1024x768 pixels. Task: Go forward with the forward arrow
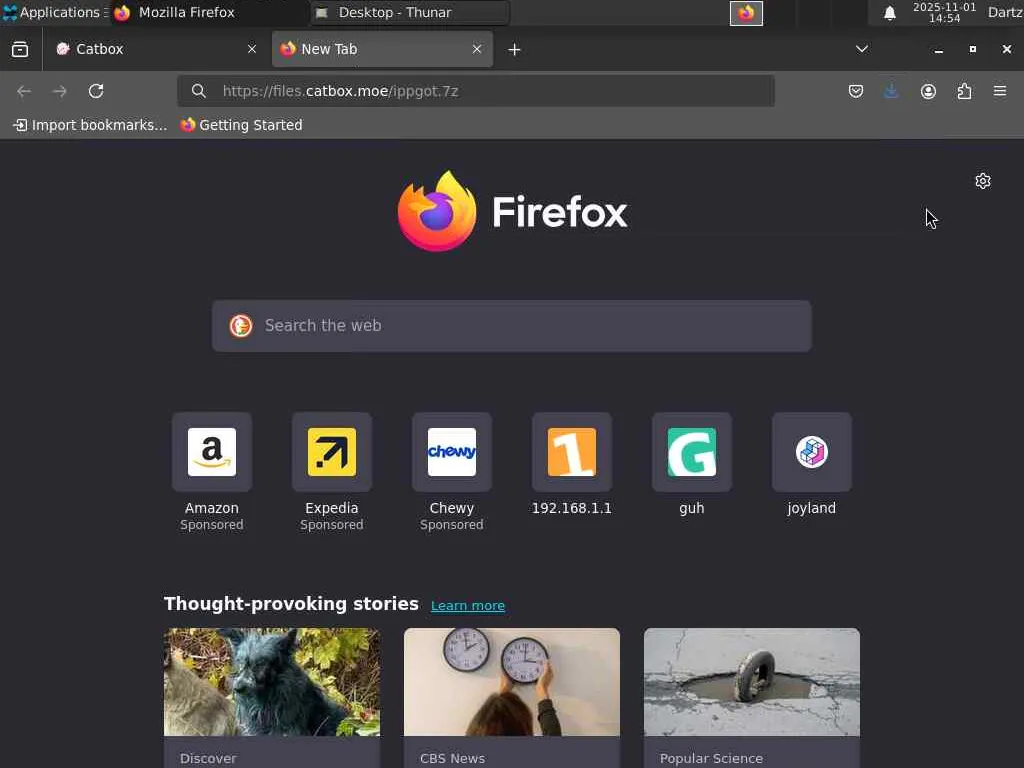coord(59,91)
